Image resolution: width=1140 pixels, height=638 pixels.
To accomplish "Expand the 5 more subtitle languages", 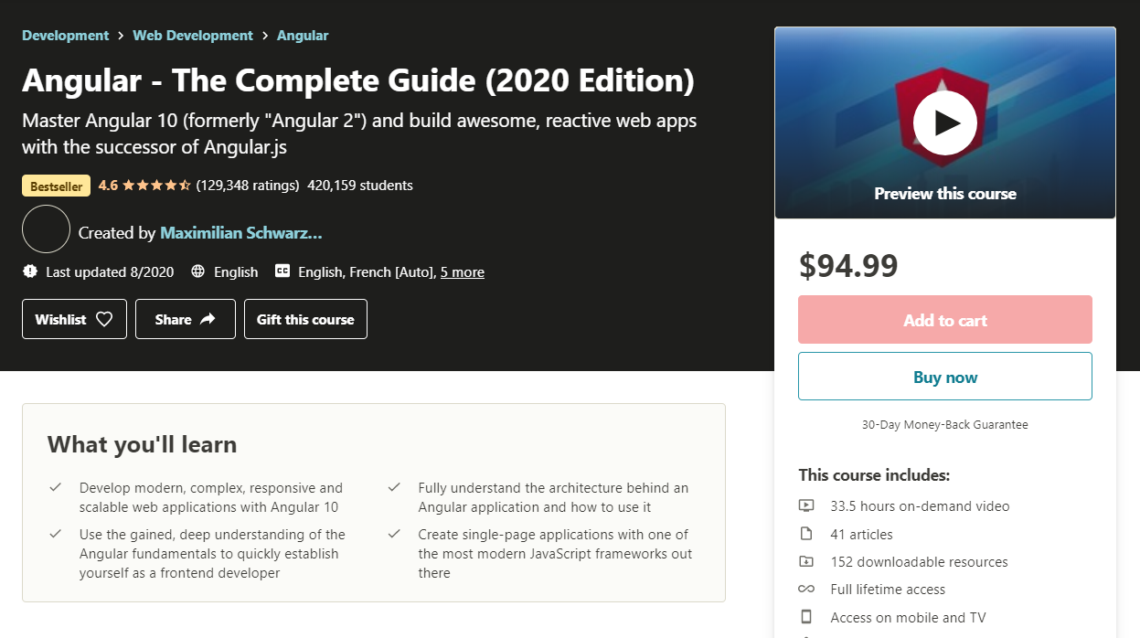I will click(x=462, y=271).
